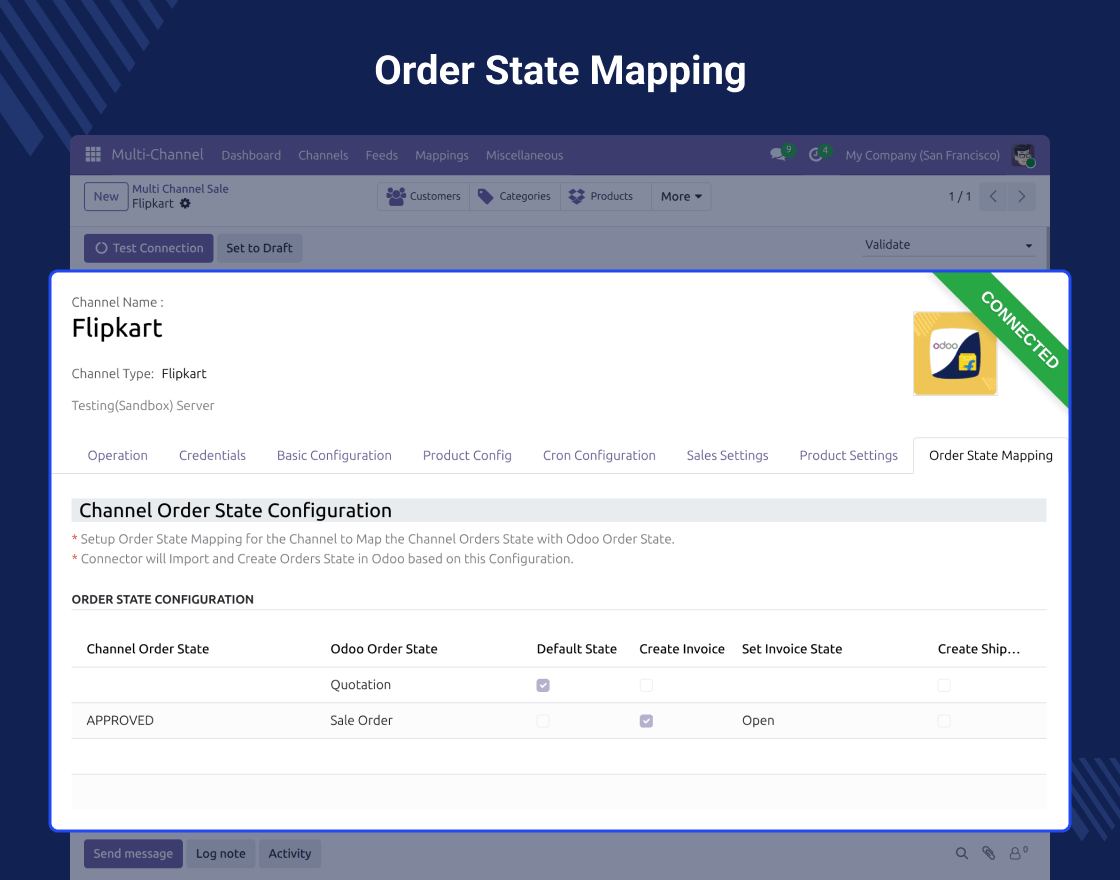Image resolution: width=1120 pixels, height=880 pixels.
Task: Open the Mappings menu
Action: [x=441, y=155]
